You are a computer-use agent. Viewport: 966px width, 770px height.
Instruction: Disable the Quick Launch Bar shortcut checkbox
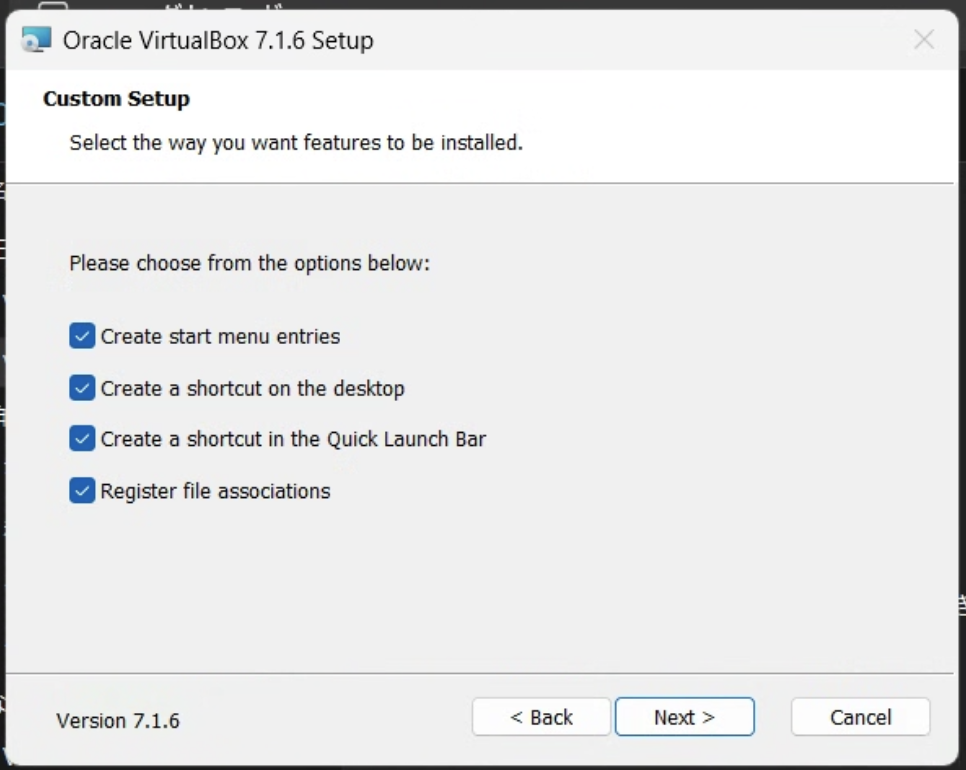point(82,439)
